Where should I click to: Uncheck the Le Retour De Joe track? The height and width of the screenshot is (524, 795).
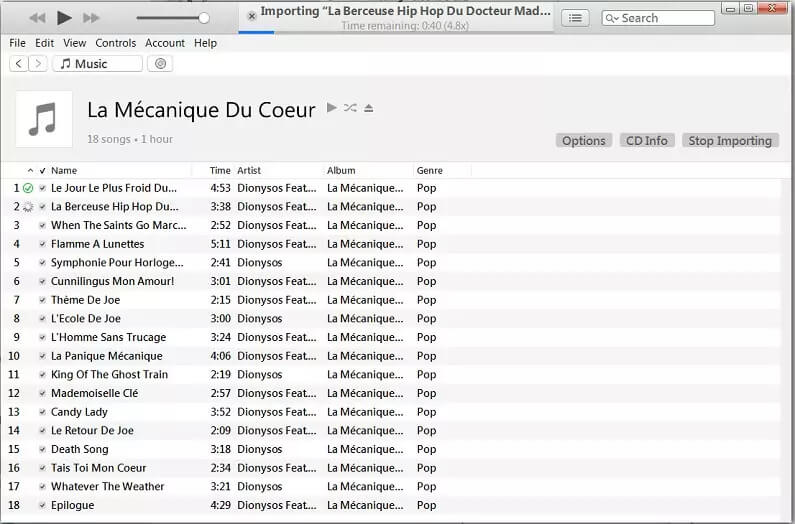click(43, 431)
